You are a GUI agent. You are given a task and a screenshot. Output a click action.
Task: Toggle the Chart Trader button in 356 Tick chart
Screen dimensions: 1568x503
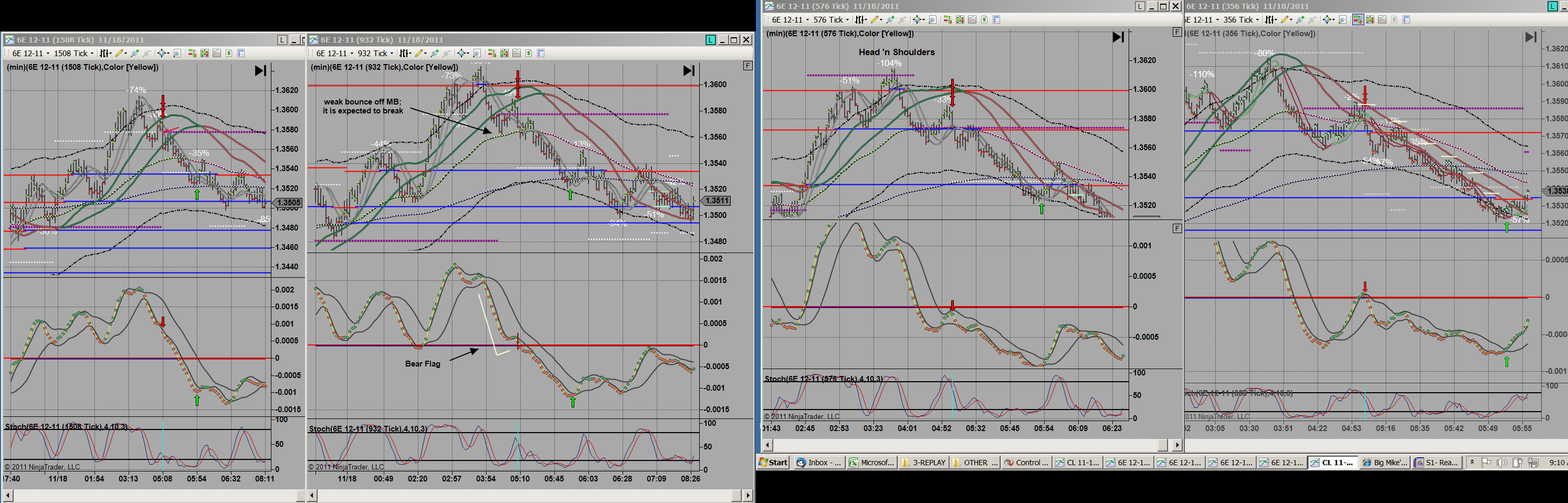[1357, 20]
